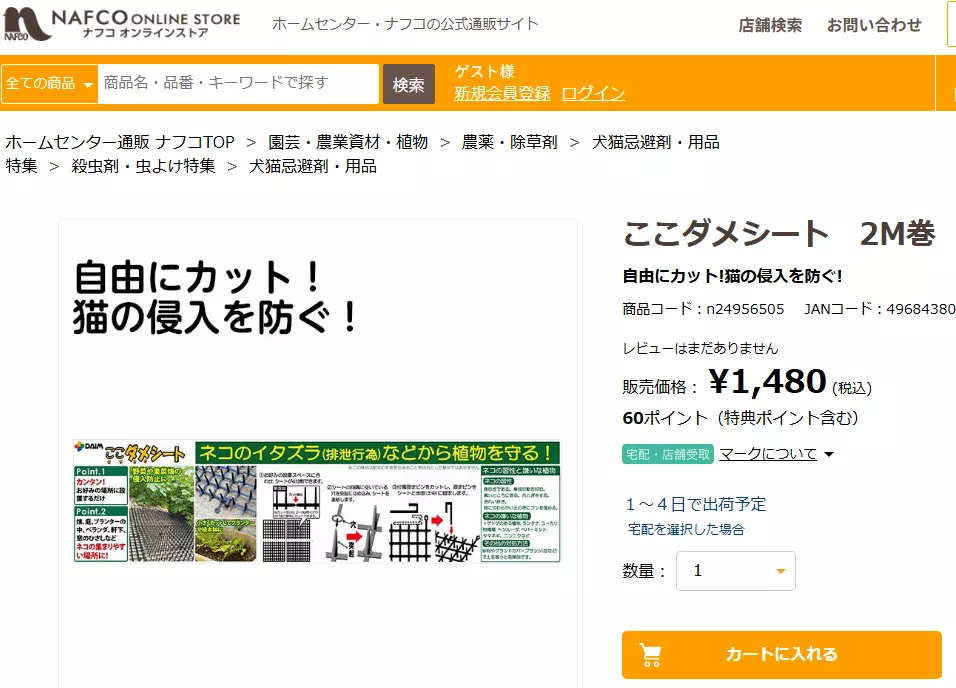The height and width of the screenshot is (688, 956).
Task: Open the お問い合わせ contact page
Action: click(874, 25)
